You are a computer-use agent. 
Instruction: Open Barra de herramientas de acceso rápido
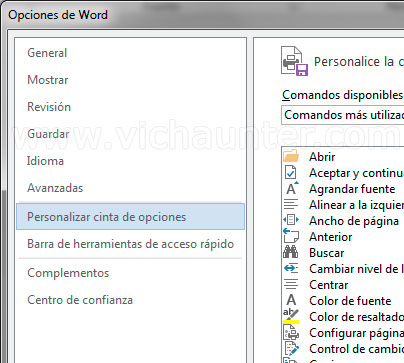pyautogui.click(x=130, y=244)
